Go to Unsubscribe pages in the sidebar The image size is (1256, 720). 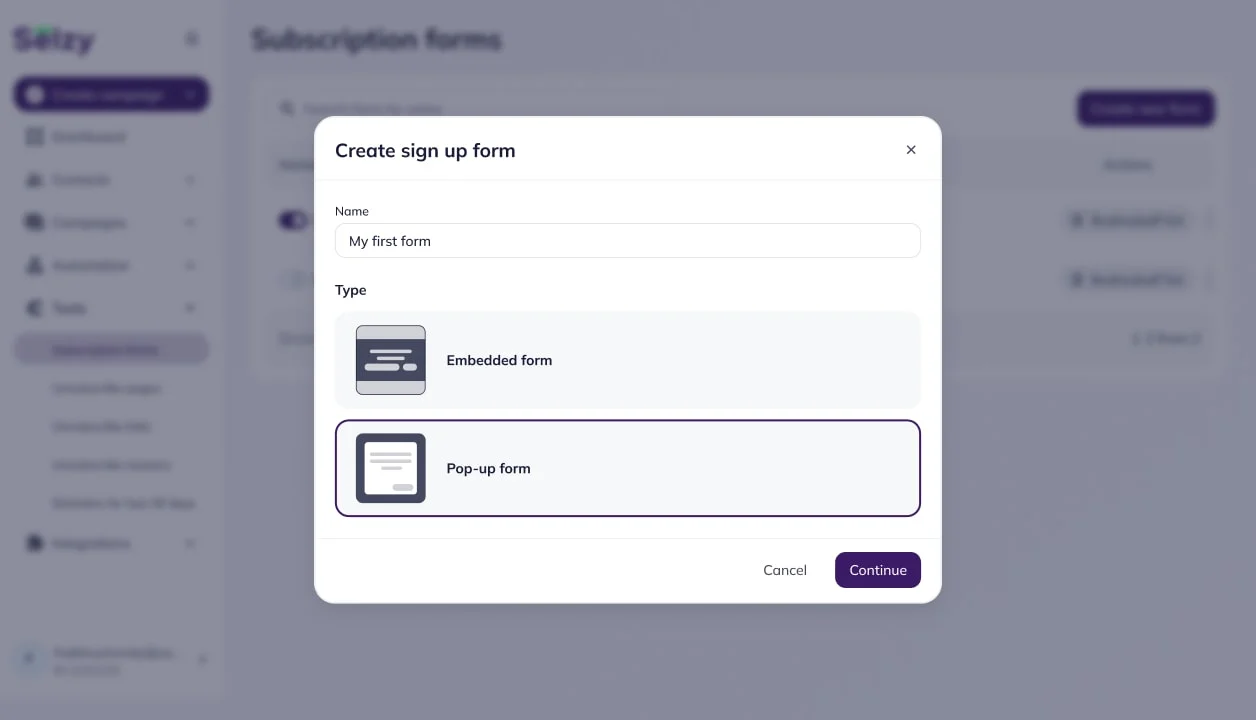106,388
